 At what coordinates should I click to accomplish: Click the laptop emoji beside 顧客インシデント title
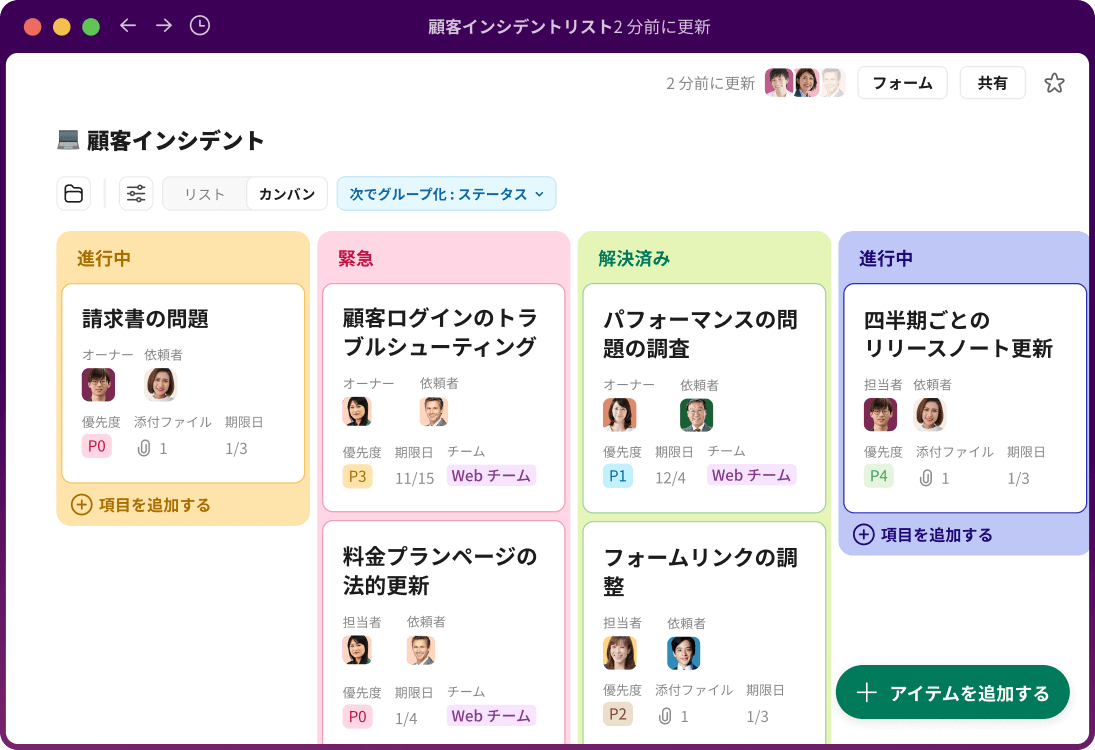point(69,140)
